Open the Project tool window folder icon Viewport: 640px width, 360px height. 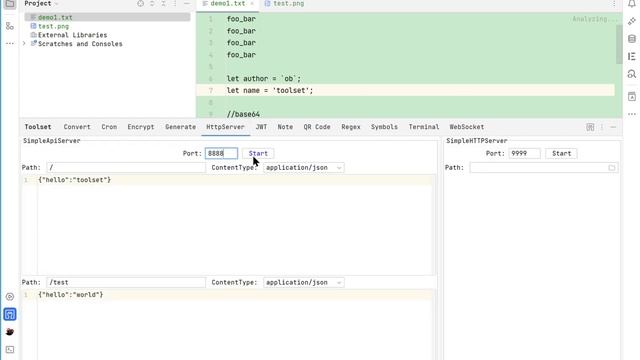(x=10, y=4)
